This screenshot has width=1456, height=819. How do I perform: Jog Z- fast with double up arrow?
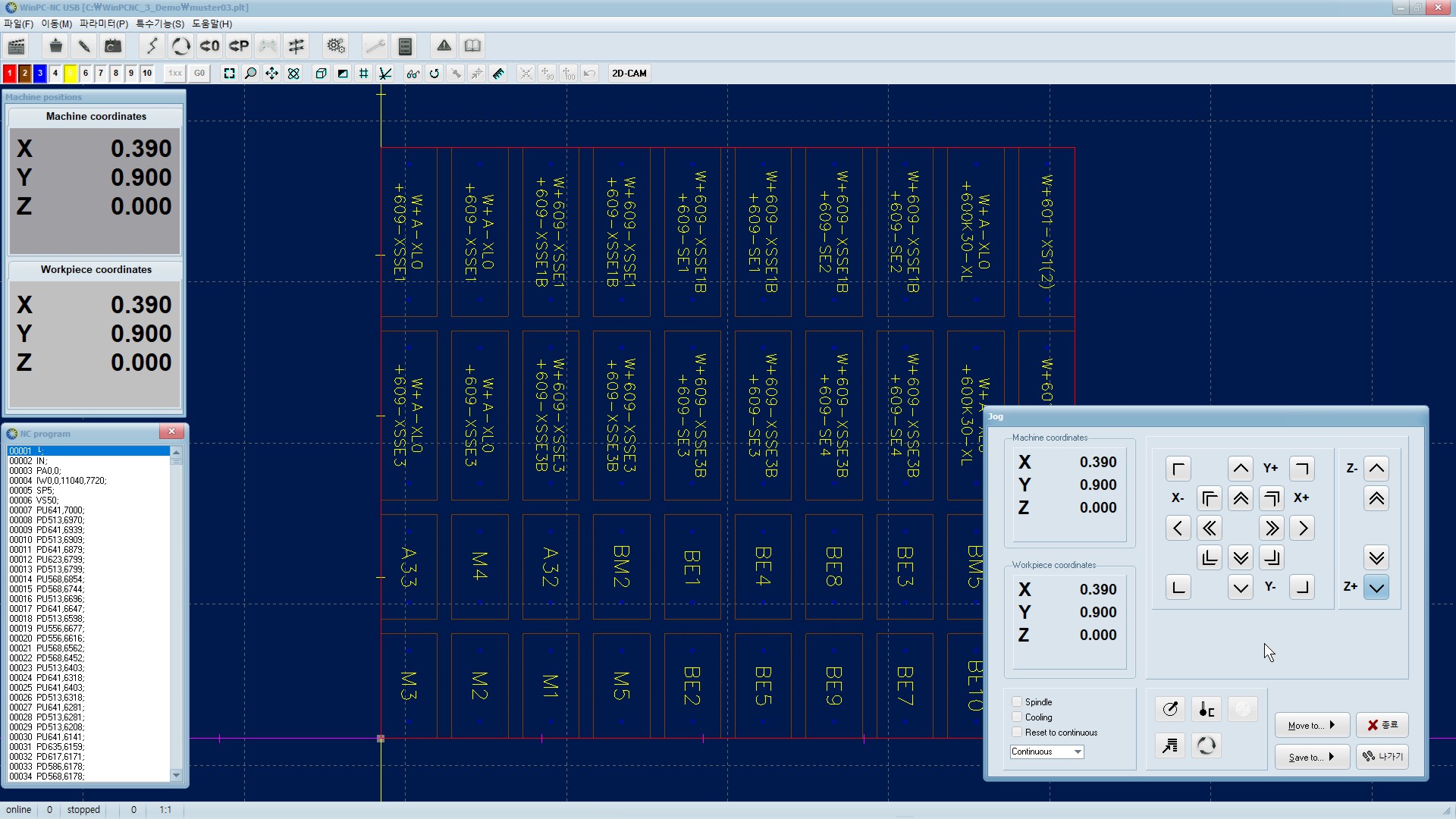click(x=1376, y=498)
